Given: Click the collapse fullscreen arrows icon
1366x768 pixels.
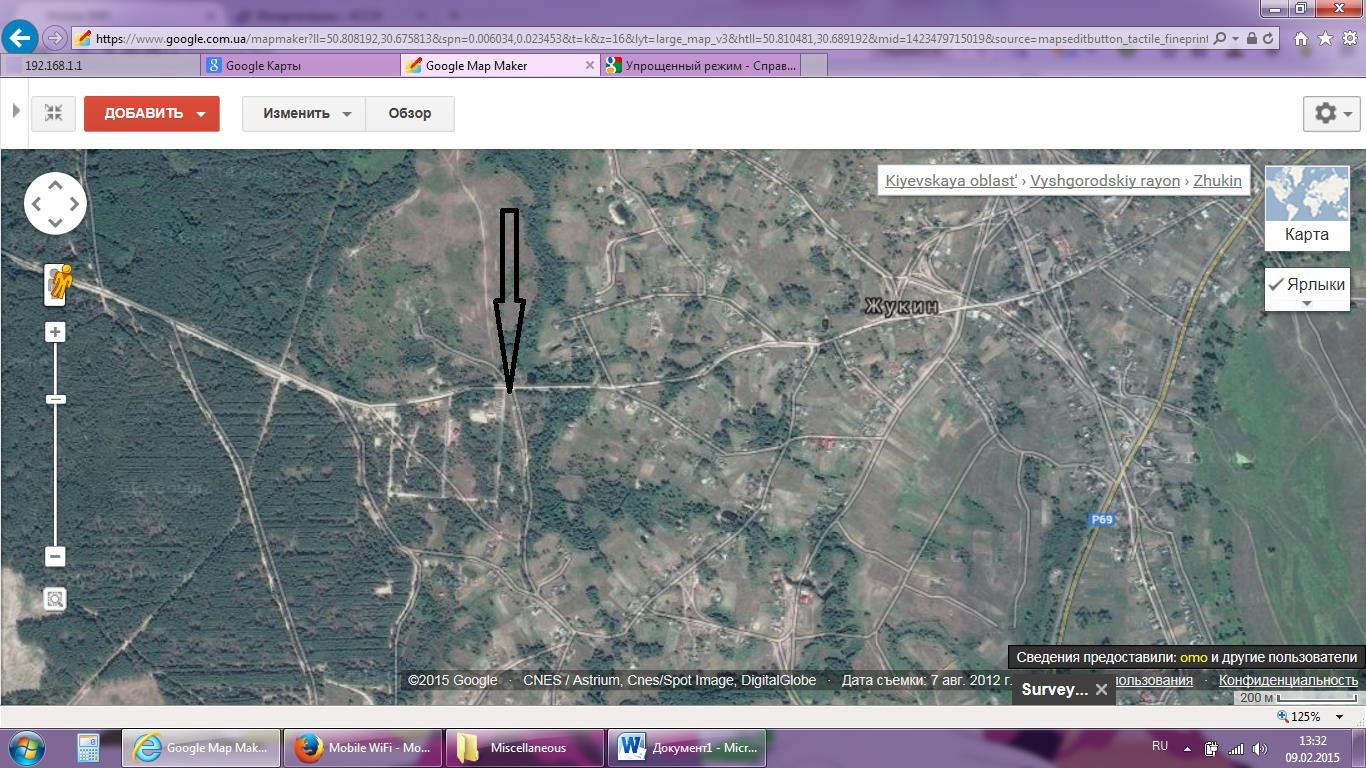Looking at the screenshot, I should click(x=53, y=113).
